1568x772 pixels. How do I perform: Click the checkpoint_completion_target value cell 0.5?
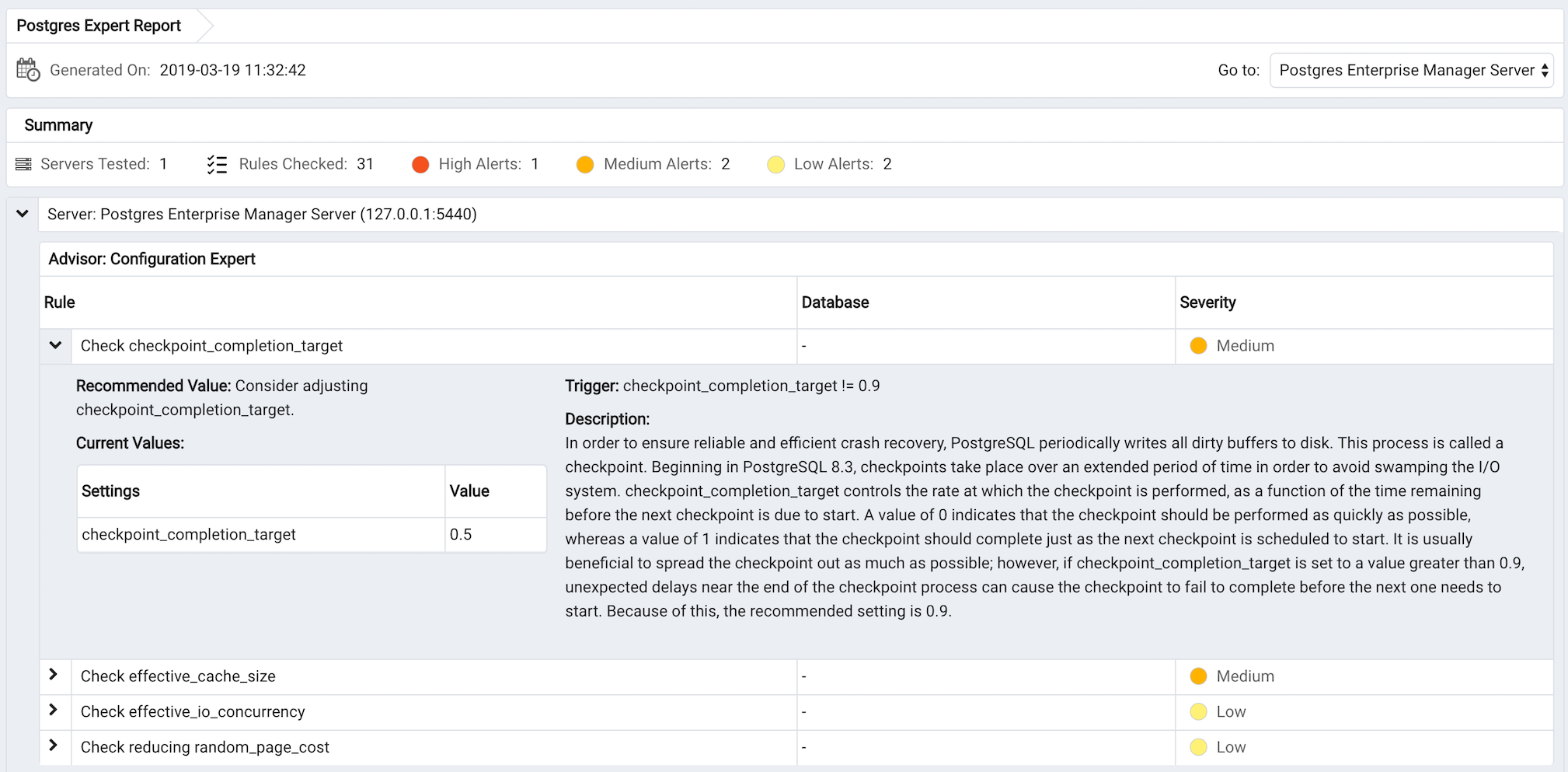(496, 535)
